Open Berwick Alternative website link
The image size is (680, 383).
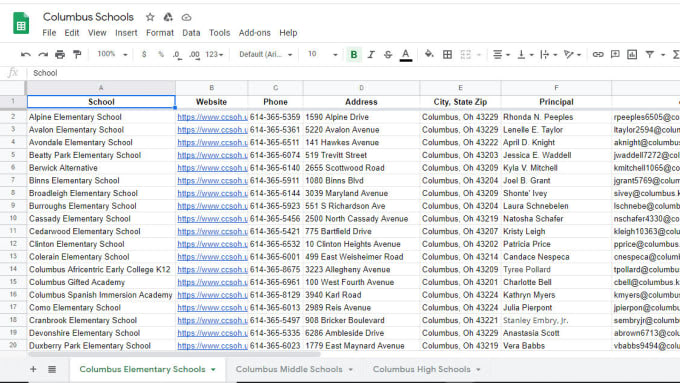212,168
